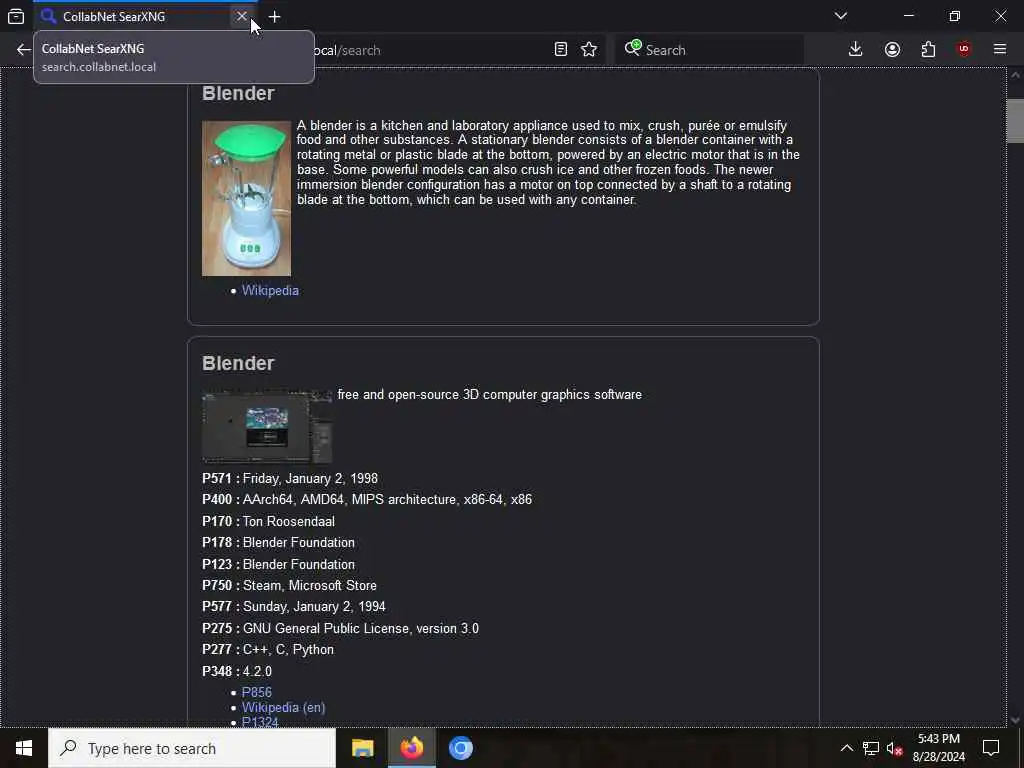Click the scrollbar up arrow

coord(1015,76)
